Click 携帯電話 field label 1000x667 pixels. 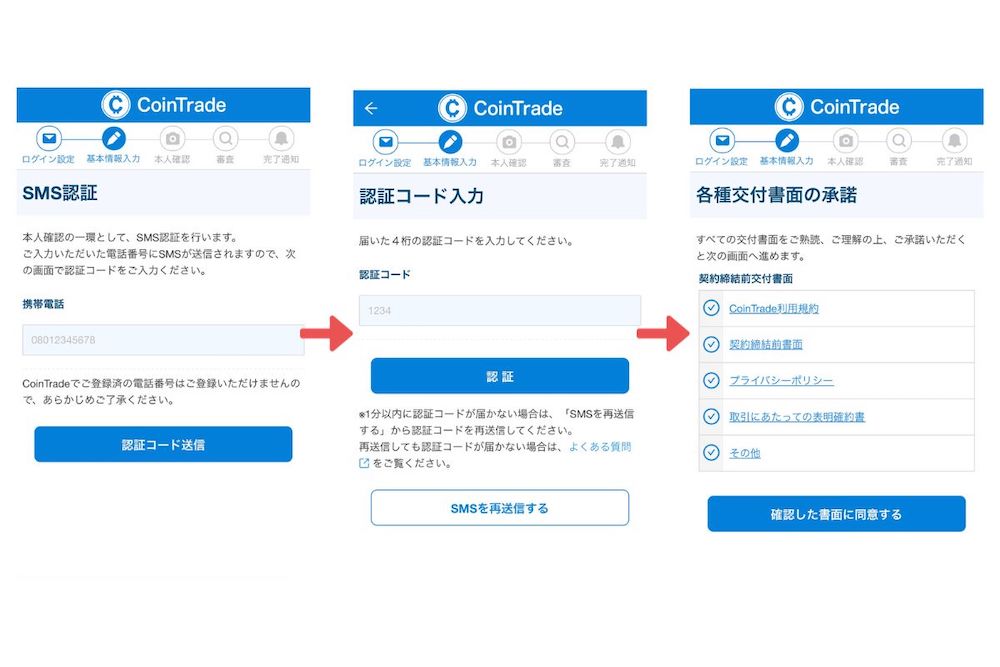point(43,304)
